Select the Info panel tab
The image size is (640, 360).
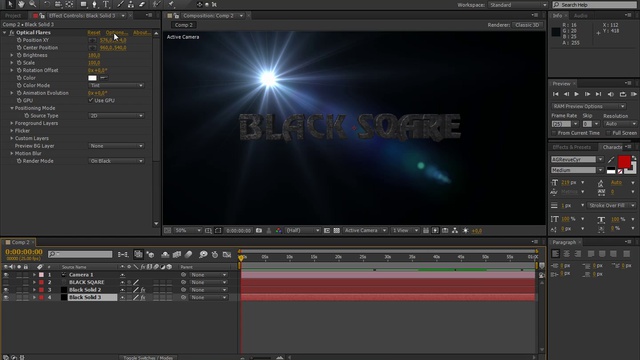point(557,16)
